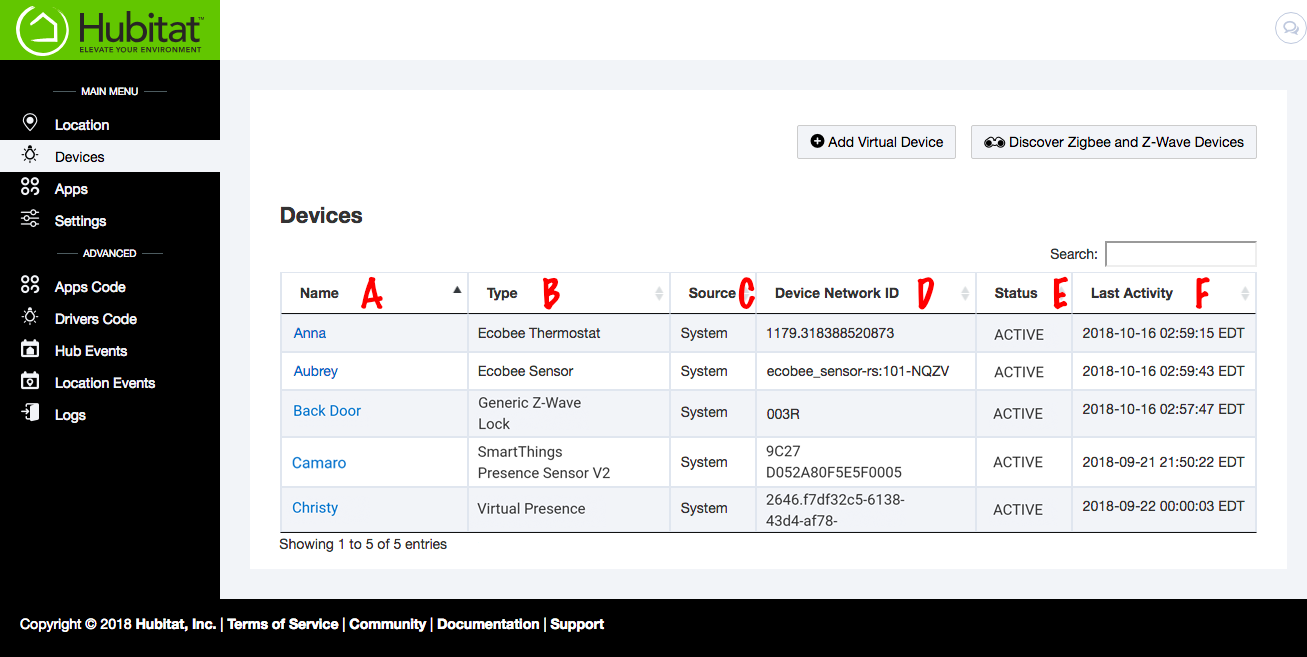The height and width of the screenshot is (657, 1307).
Task: Click the Hubitat logo in the header
Action: point(110,30)
